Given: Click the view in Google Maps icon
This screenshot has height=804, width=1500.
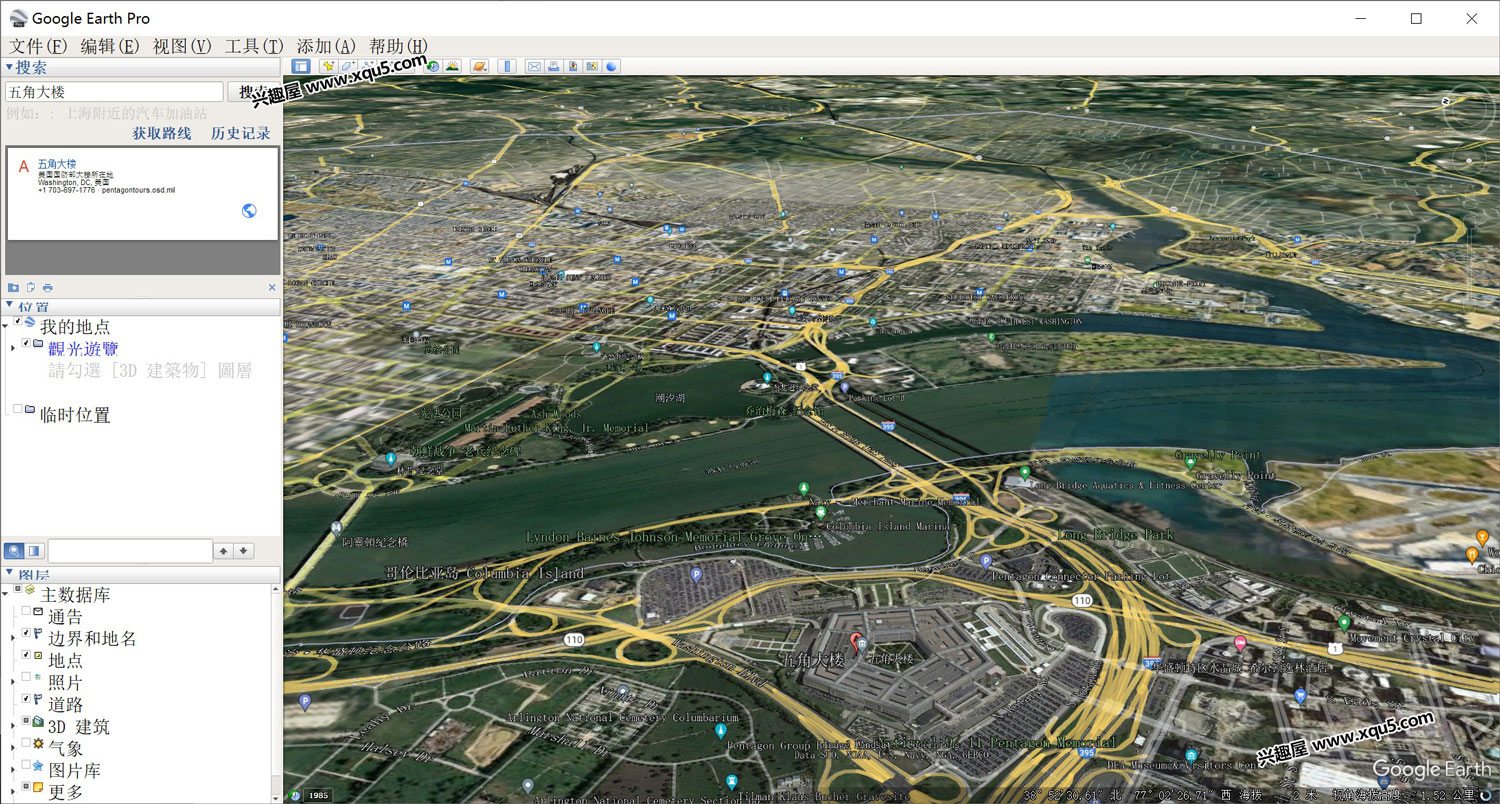Looking at the screenshot, I should [x=592, y=66].
